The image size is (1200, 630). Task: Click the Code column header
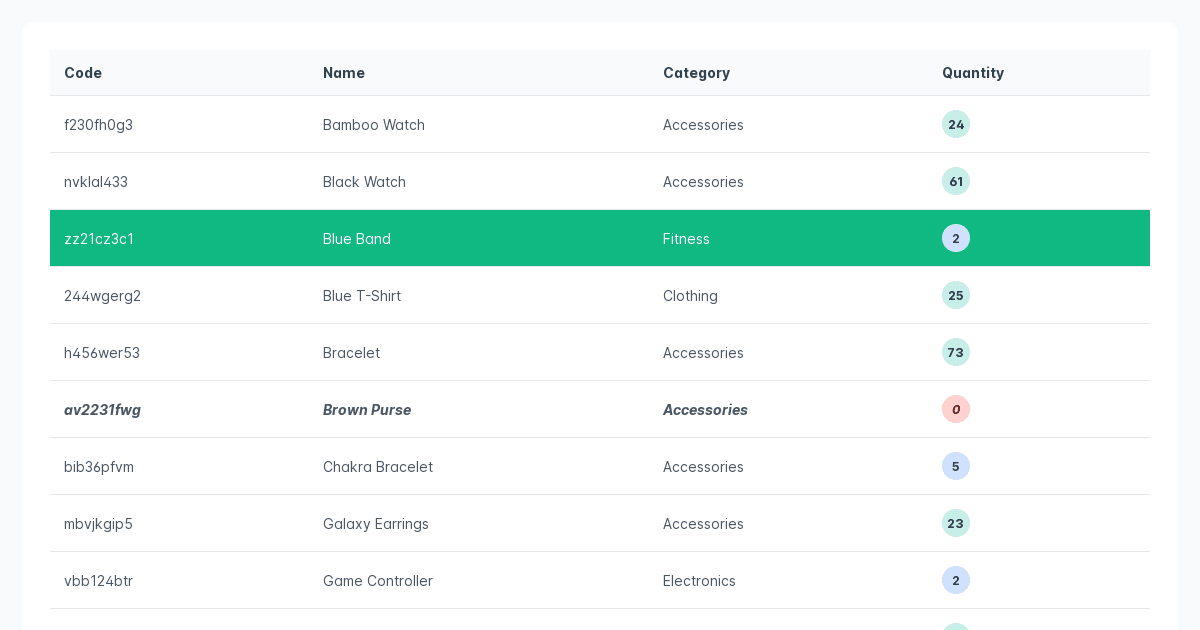(x=83, y=73)
